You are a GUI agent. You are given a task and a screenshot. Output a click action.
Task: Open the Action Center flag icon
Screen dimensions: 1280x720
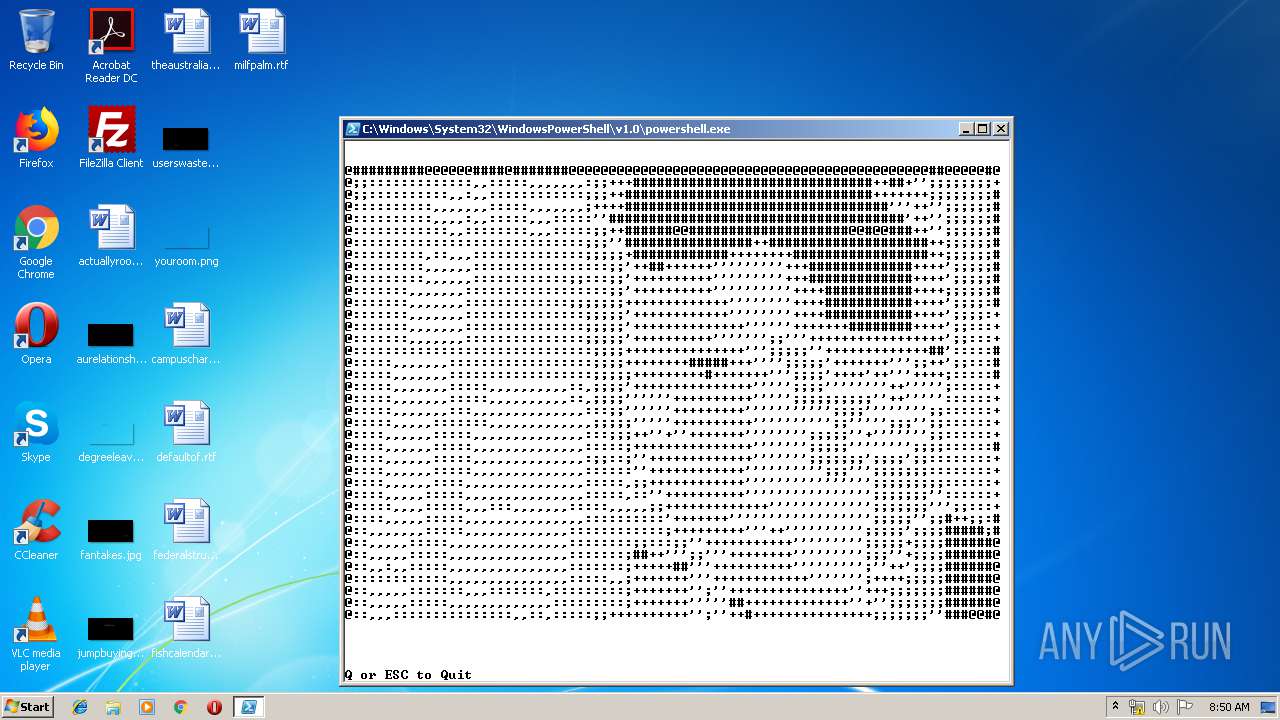tap(1185, 707)
